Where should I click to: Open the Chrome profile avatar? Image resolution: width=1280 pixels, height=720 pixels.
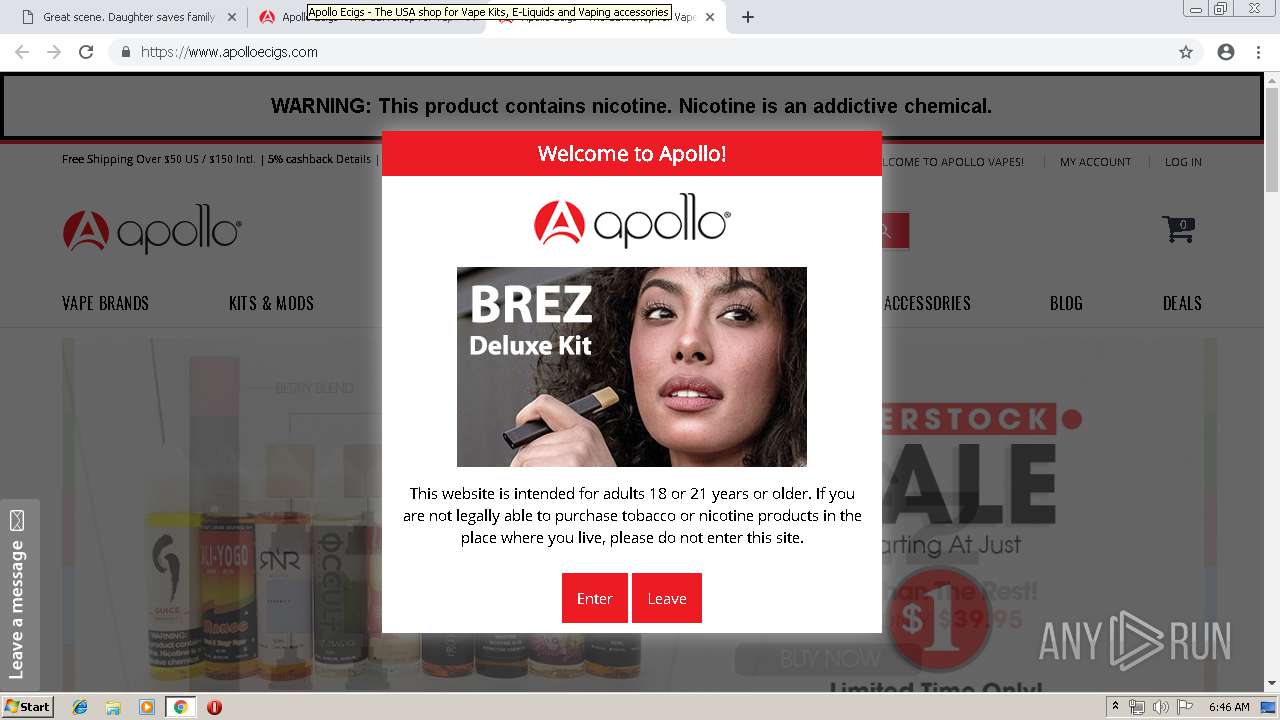1226,52
